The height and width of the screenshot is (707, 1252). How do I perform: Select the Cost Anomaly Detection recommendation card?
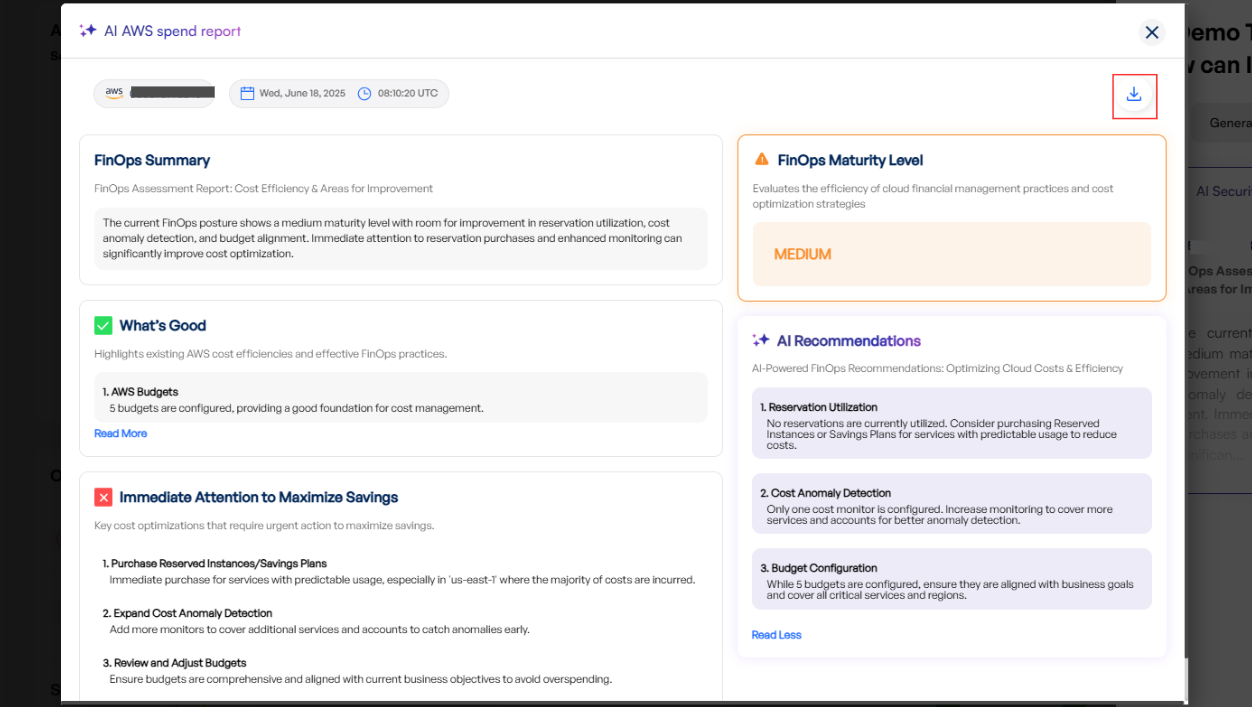[951, 504]
